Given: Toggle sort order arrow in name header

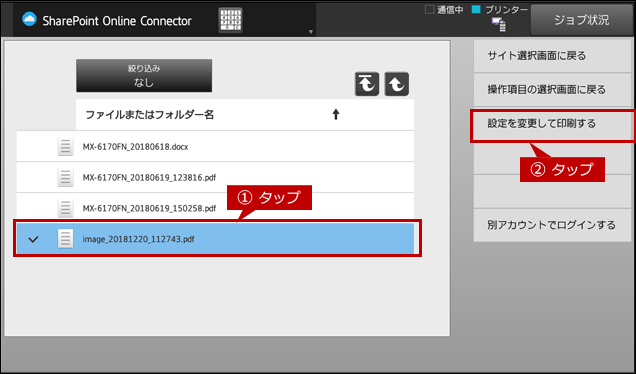Looking at the screenshot, I should pyautogui.click(x=335, y=114).
